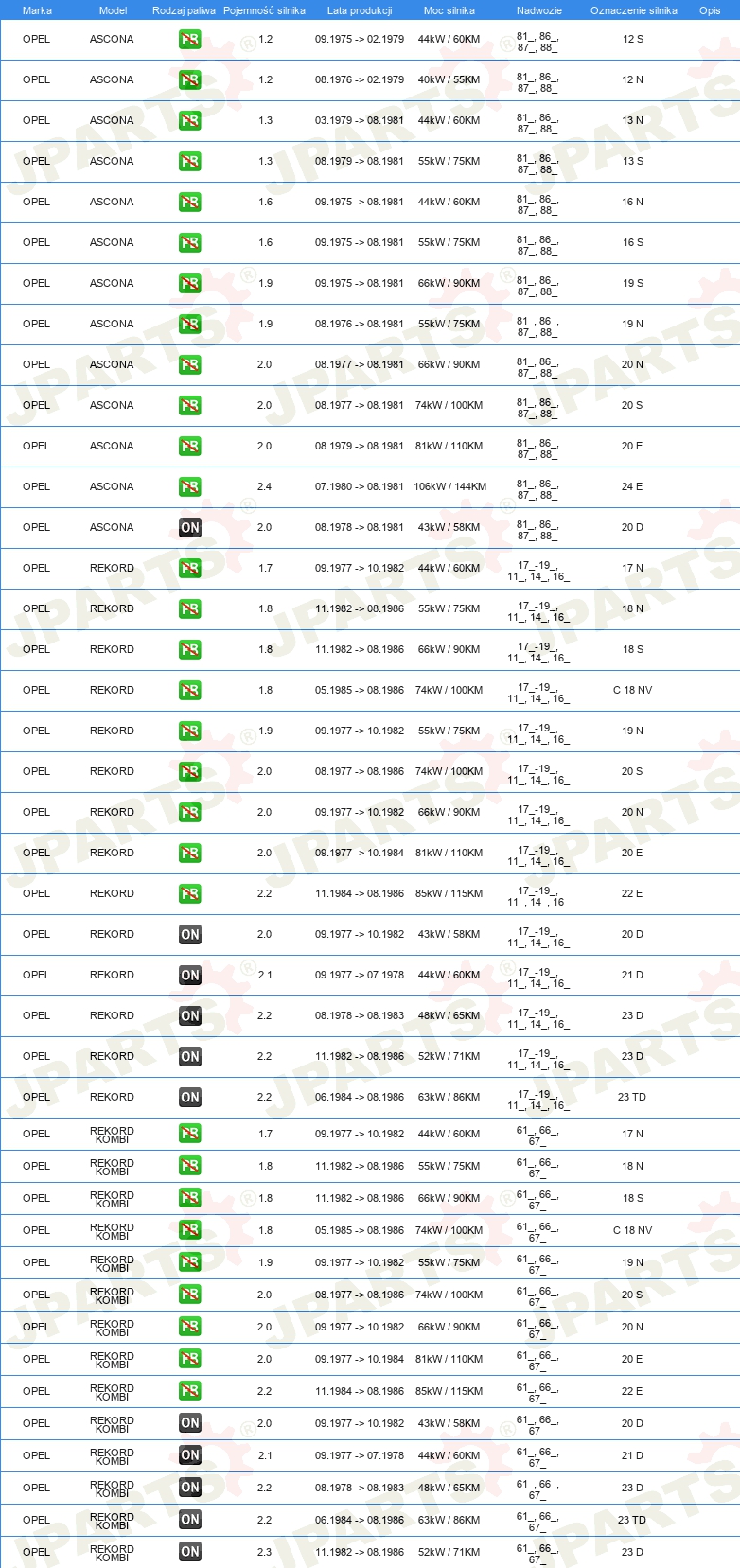The width and height of the screenshot is (740, 1568).
Task: Select the ON icon in Rekord Kombi 21 D row
Action: coord(190,1455)
